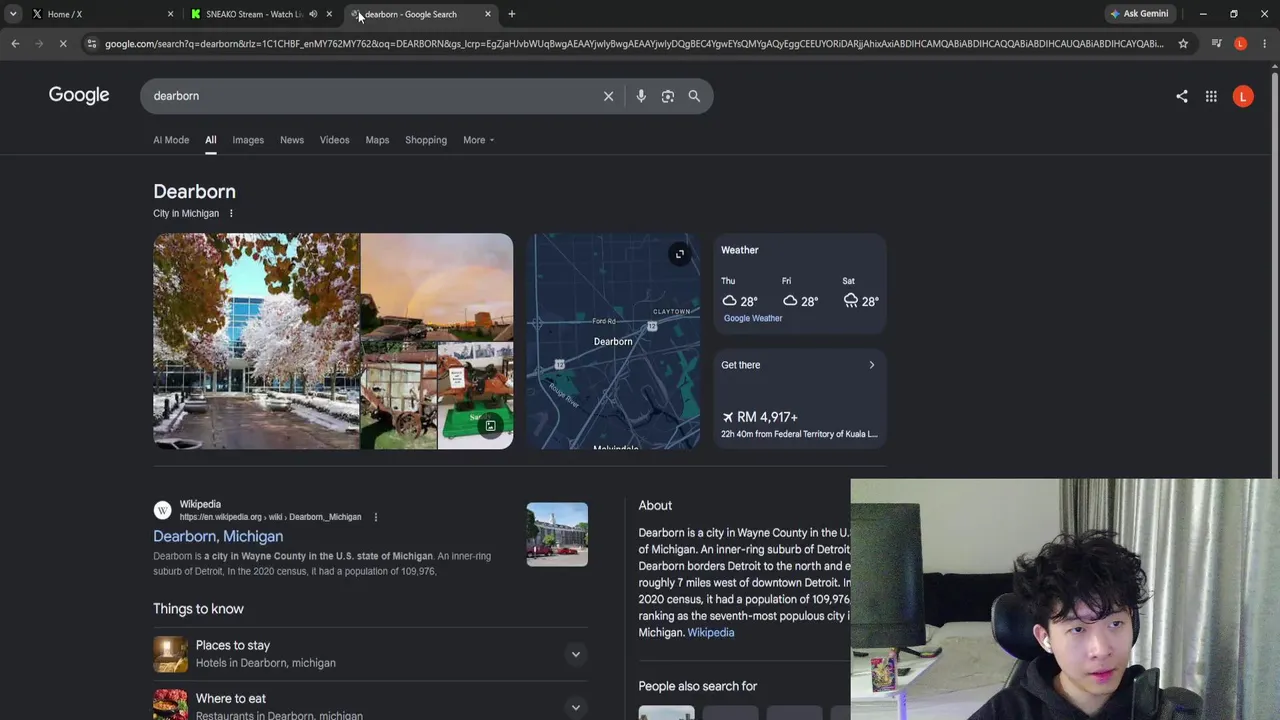Click the RM 4,917+ flight price
Screen dimensions: 1280x720
tap(760, 417)
